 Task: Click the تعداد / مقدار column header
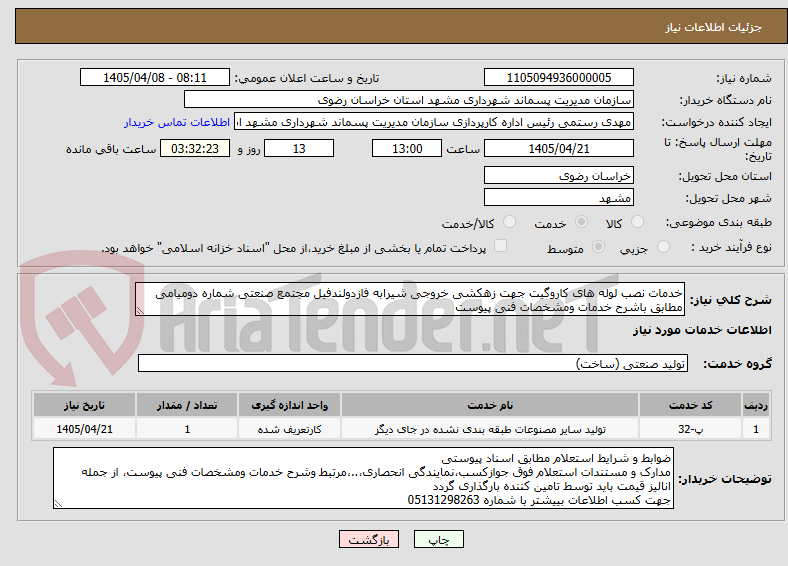click(187, 405)
